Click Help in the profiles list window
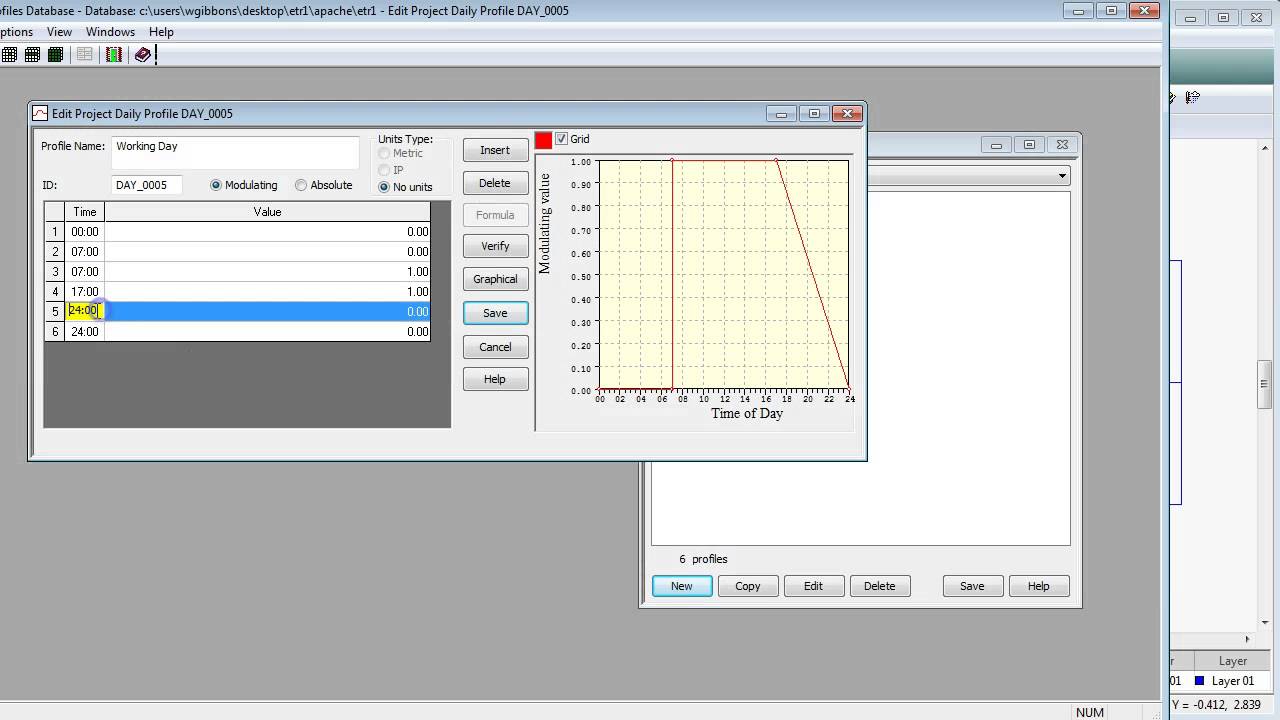The image size is (1280, 720). [x=1038, y=586]
